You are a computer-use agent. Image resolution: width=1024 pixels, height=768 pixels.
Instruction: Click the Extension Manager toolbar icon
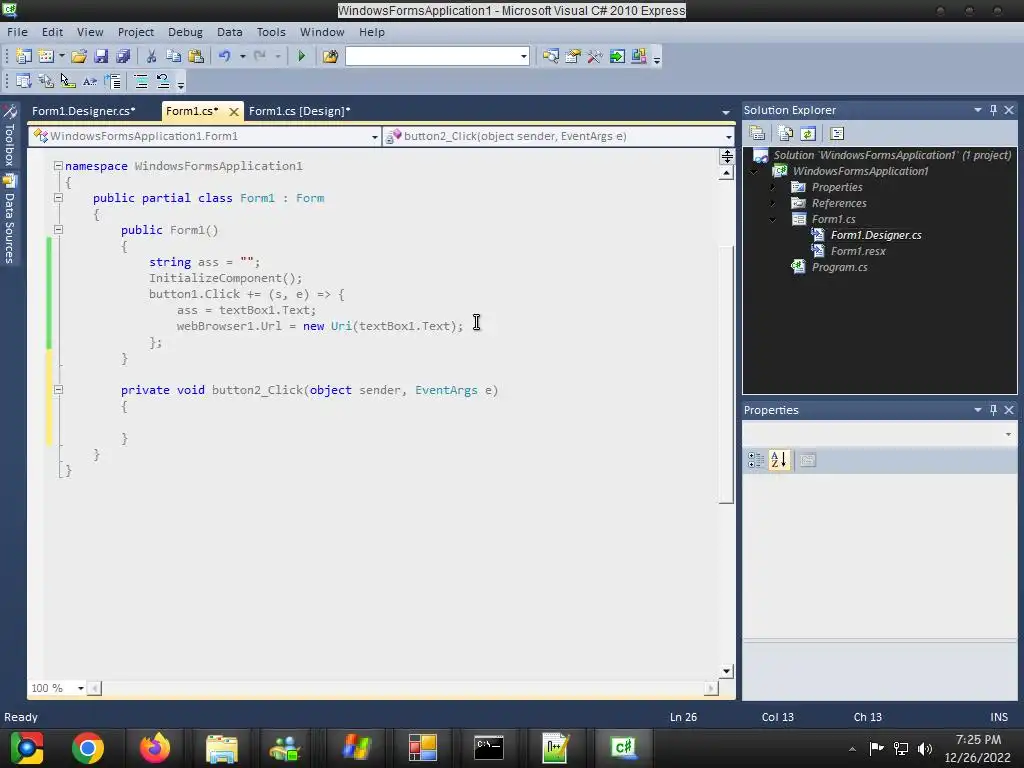tap(639, 56)
